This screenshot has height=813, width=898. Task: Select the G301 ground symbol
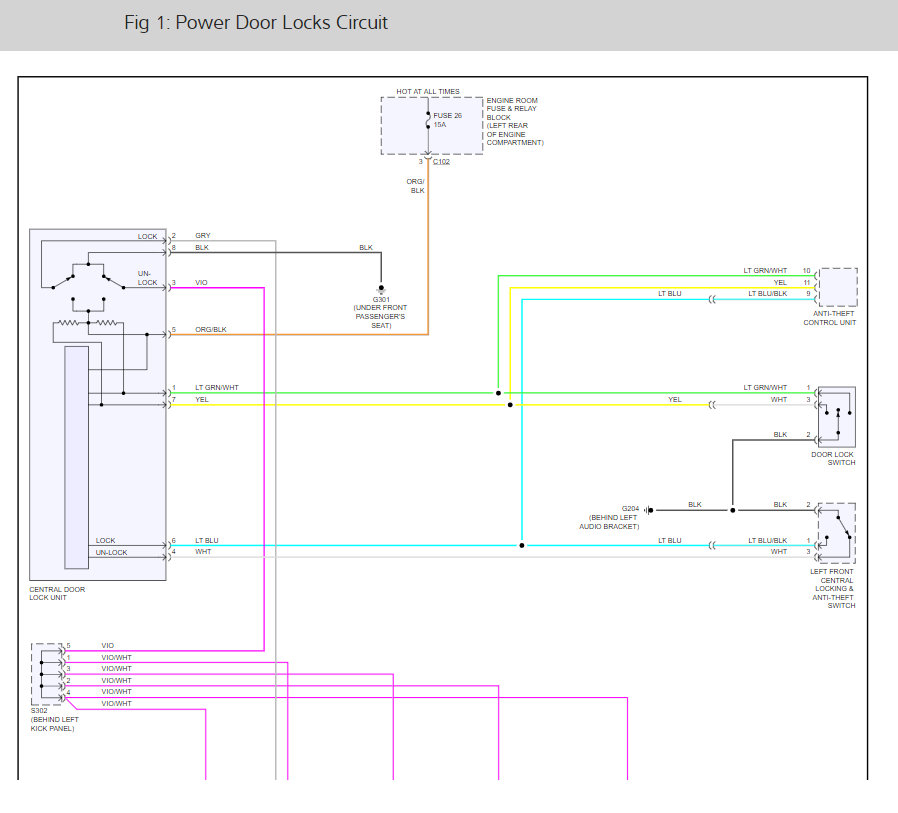pyautogui.click(x=381, y=289)
